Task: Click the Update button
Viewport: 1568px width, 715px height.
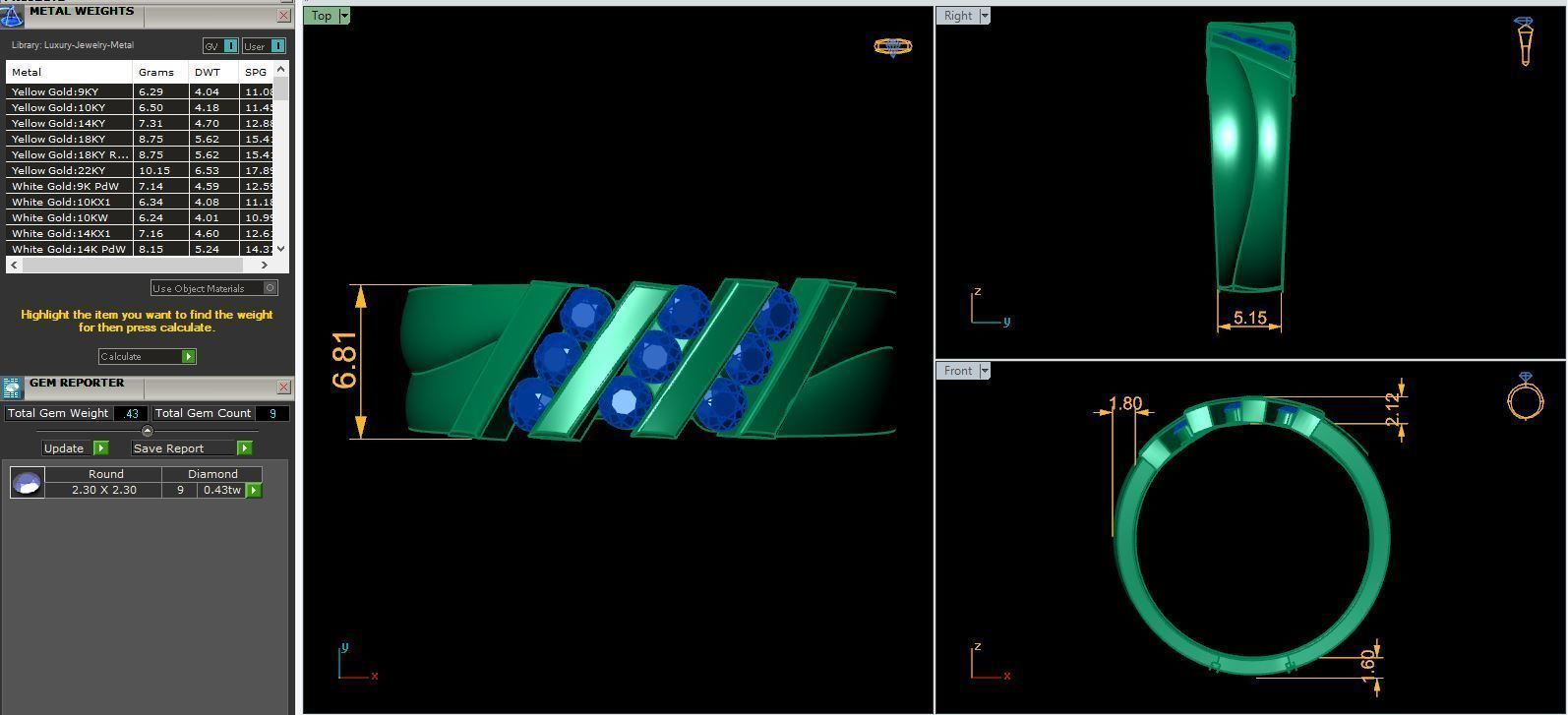Action: (x=67, y=447)
